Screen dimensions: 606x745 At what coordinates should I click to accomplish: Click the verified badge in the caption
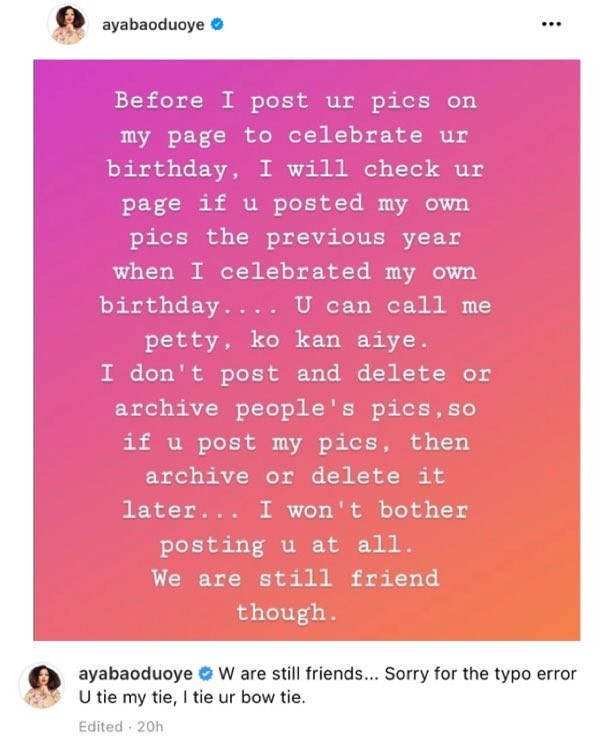click(205, 675)
